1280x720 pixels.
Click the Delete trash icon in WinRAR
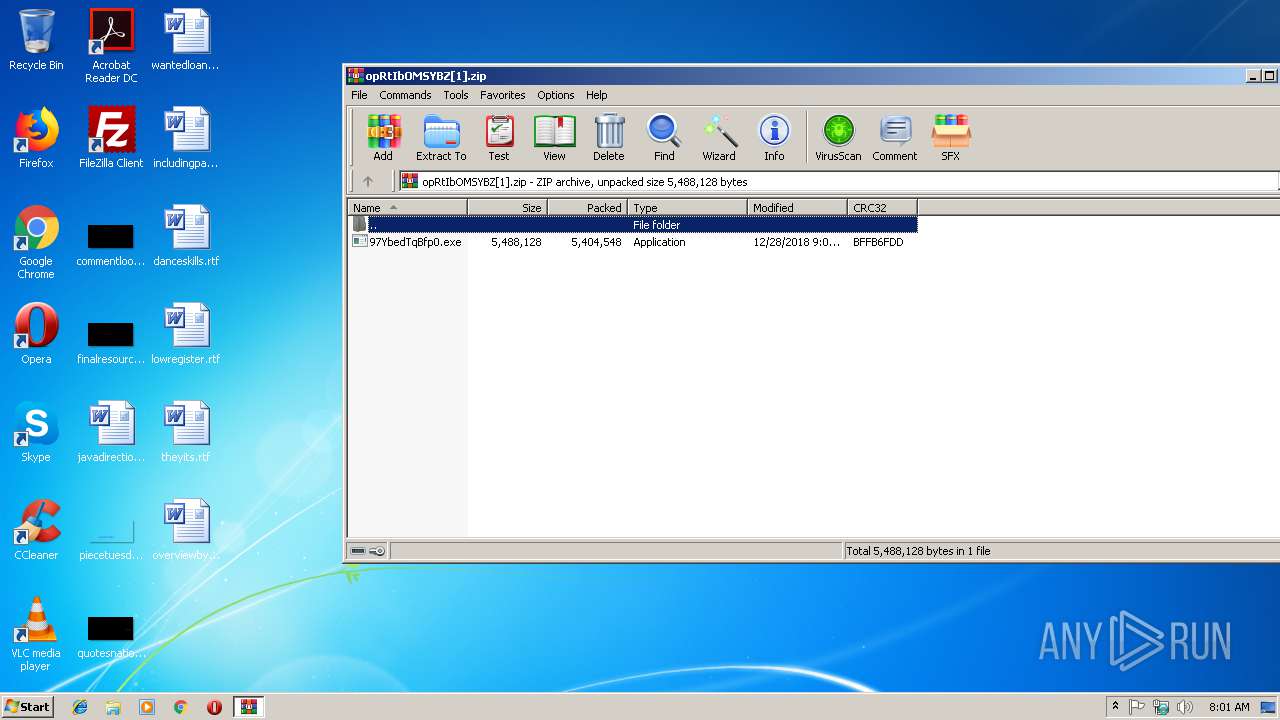[608, 138]
